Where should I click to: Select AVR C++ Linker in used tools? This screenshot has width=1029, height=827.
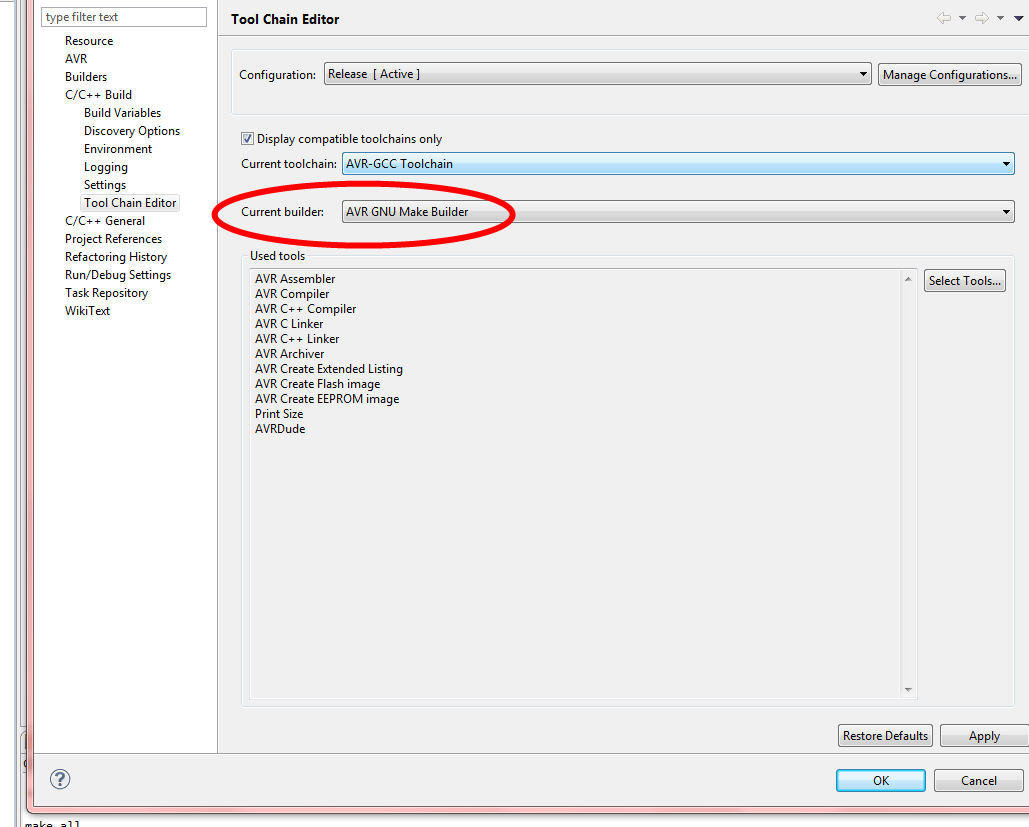pyautogui.click(x=297, y=339)
